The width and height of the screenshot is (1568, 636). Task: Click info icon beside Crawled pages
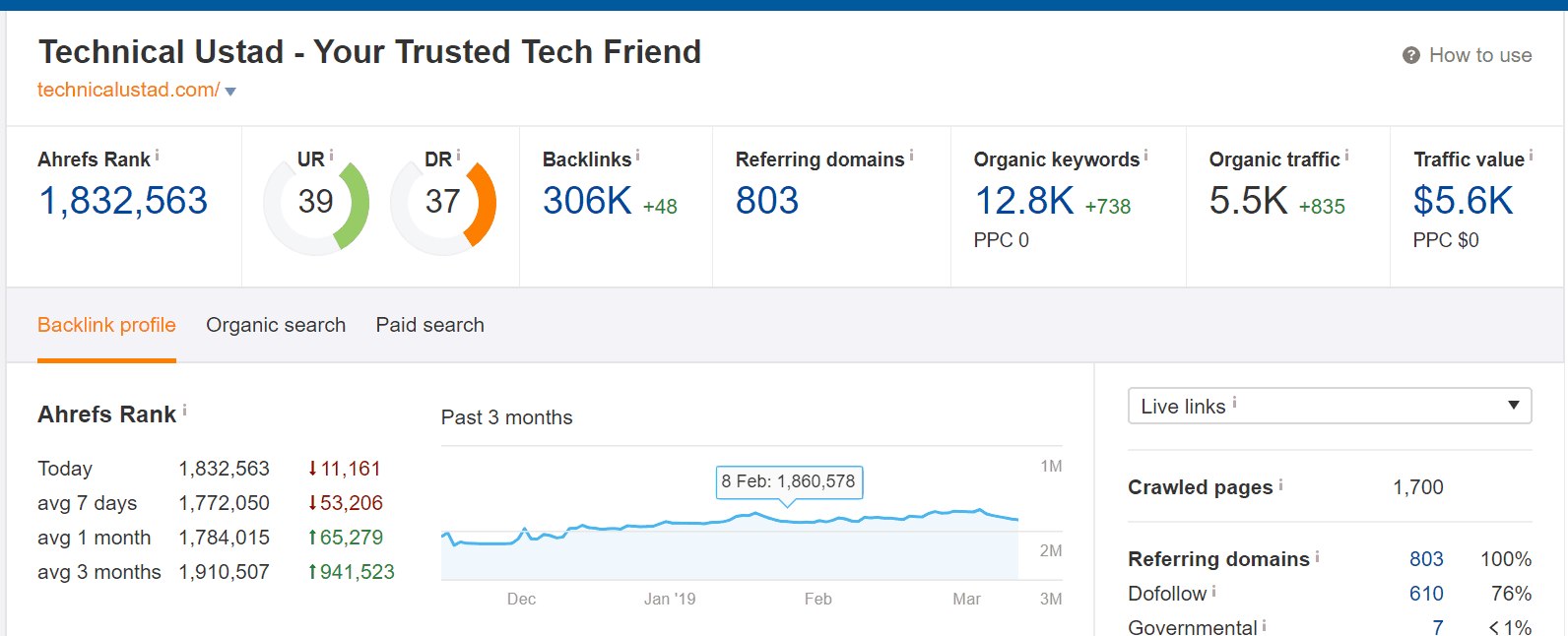pos(1280,483)
